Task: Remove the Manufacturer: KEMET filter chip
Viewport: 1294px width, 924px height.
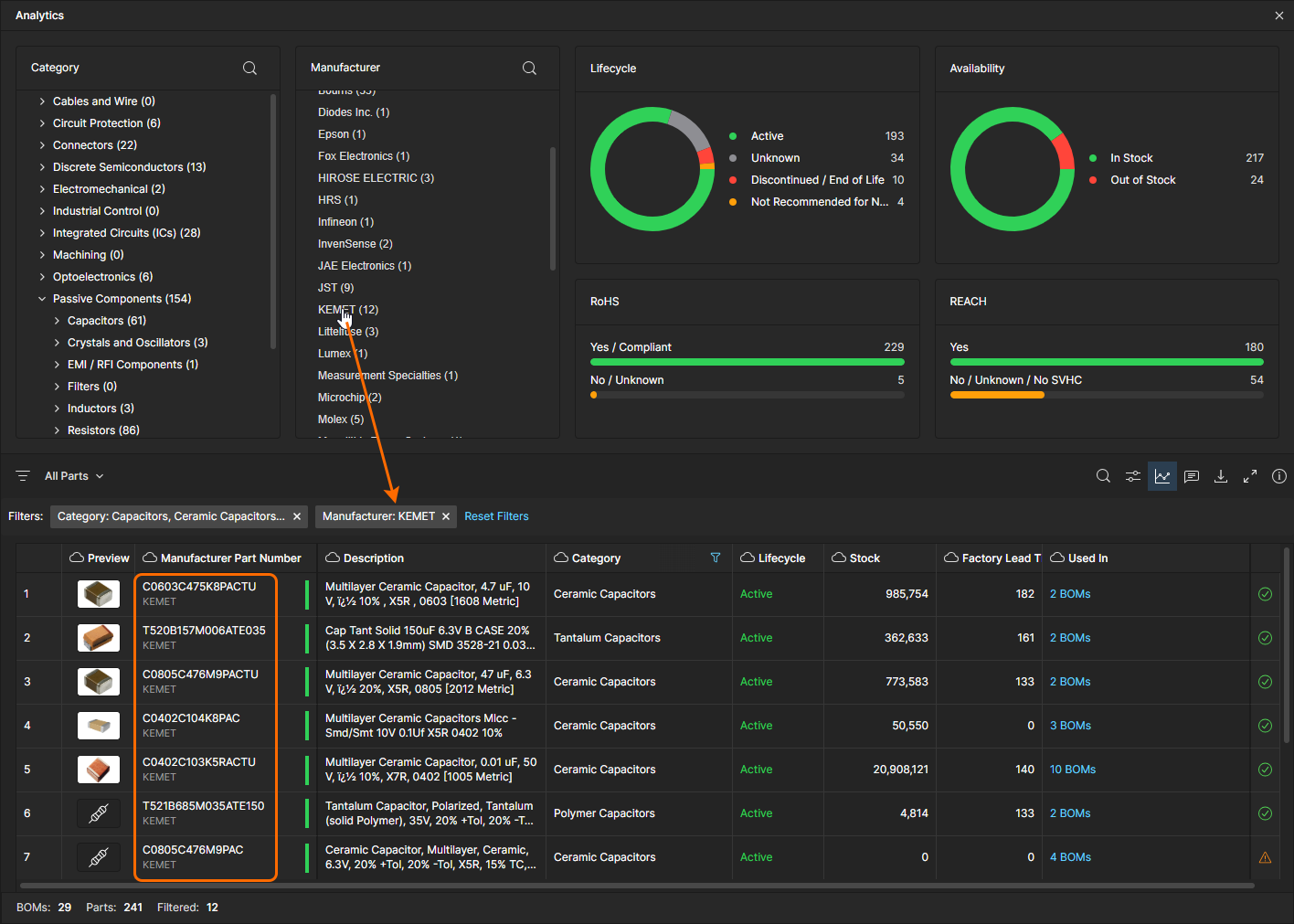Action: pyautogui.click(x=446, y=516)
